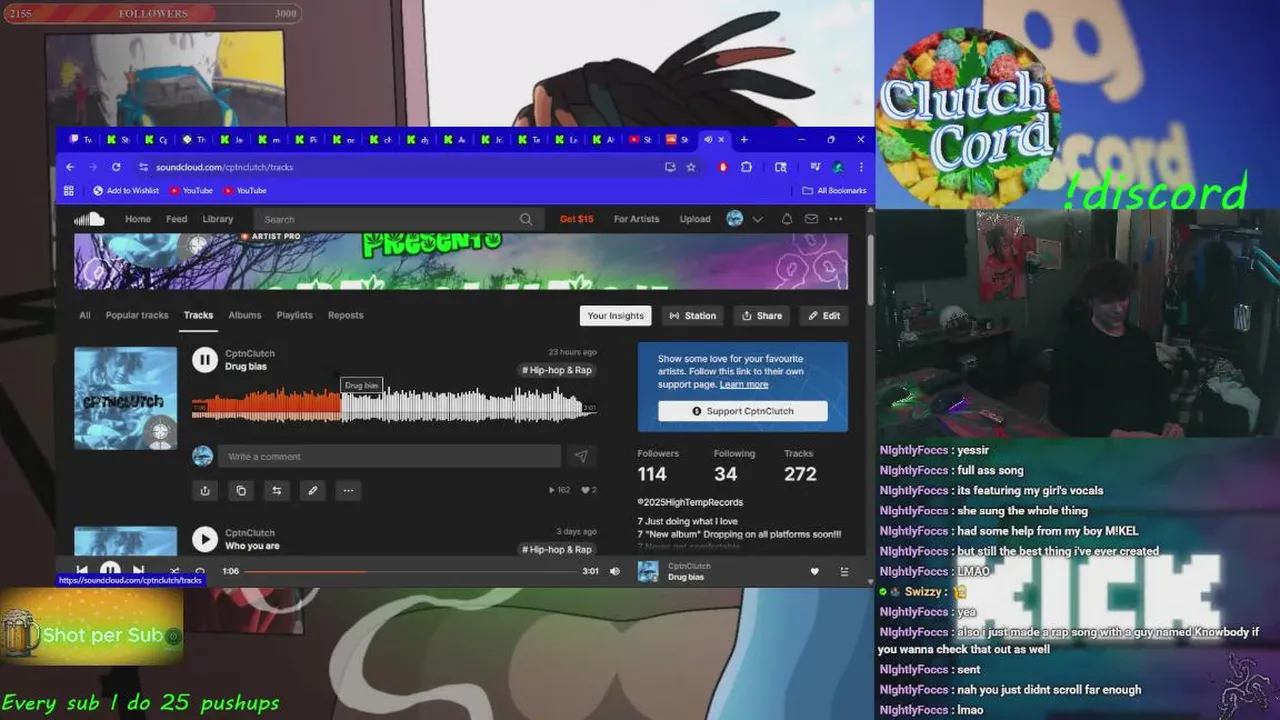Click Hip-hop & Rap tag on Drug bias
The width and height of the screenshot is (1280, 720).
click(557, 370)
